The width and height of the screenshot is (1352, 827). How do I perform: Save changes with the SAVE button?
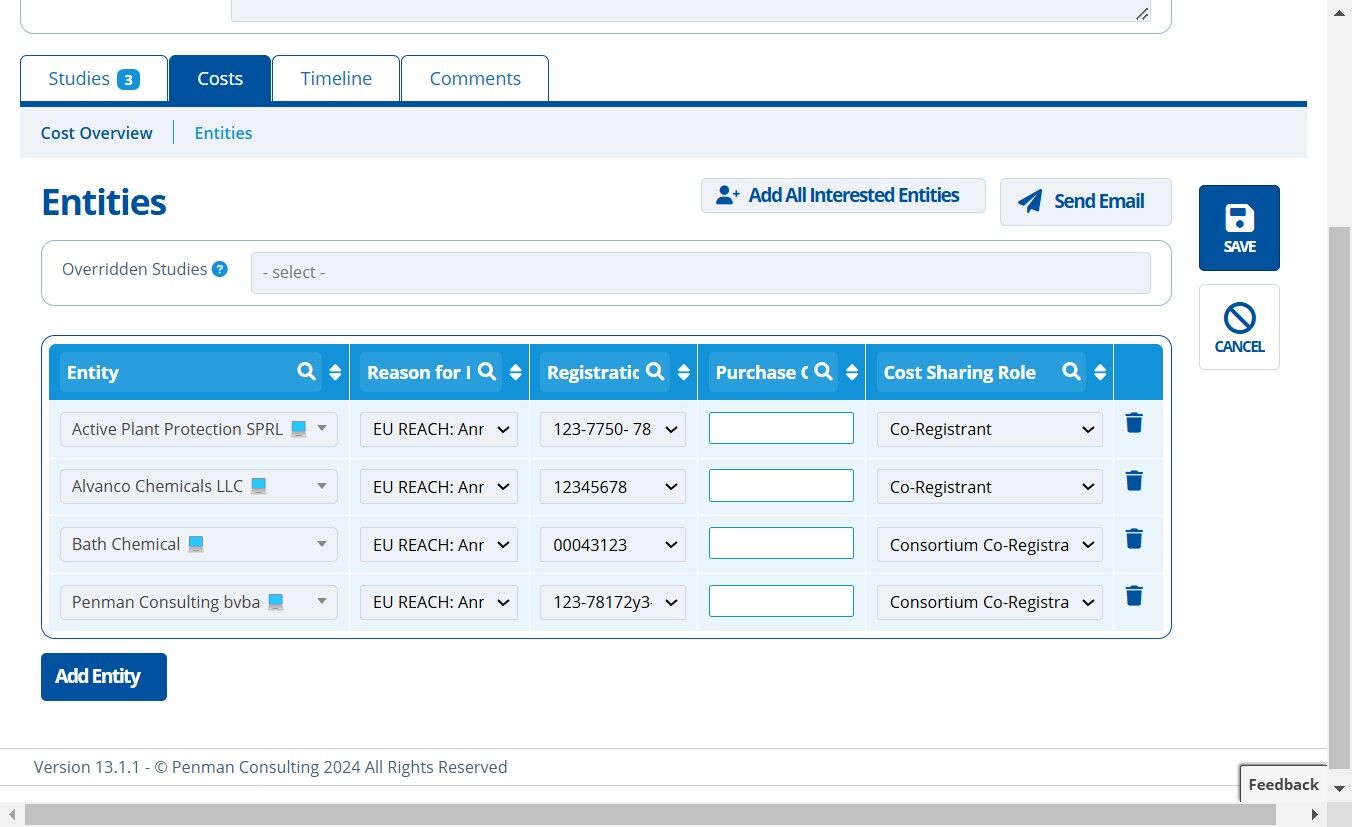(x=1239, y=228)
